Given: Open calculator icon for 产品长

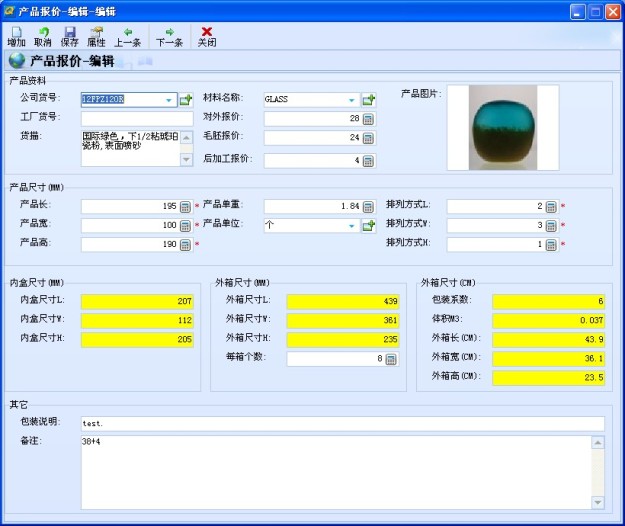Looking at the screenshot, I should click(185, 206).
